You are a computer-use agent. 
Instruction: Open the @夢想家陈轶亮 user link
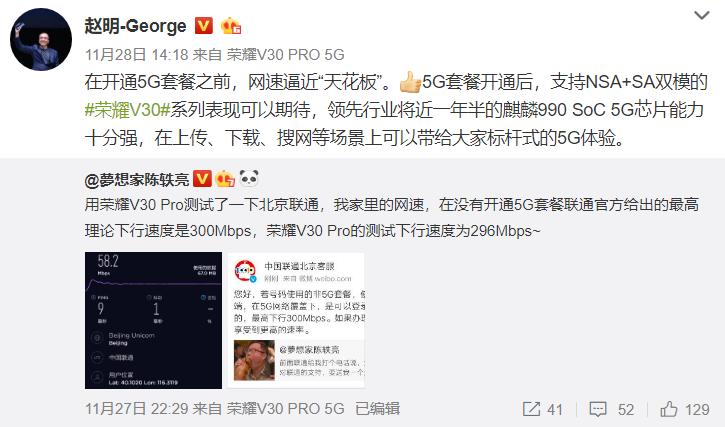click(x=137, y=179)
